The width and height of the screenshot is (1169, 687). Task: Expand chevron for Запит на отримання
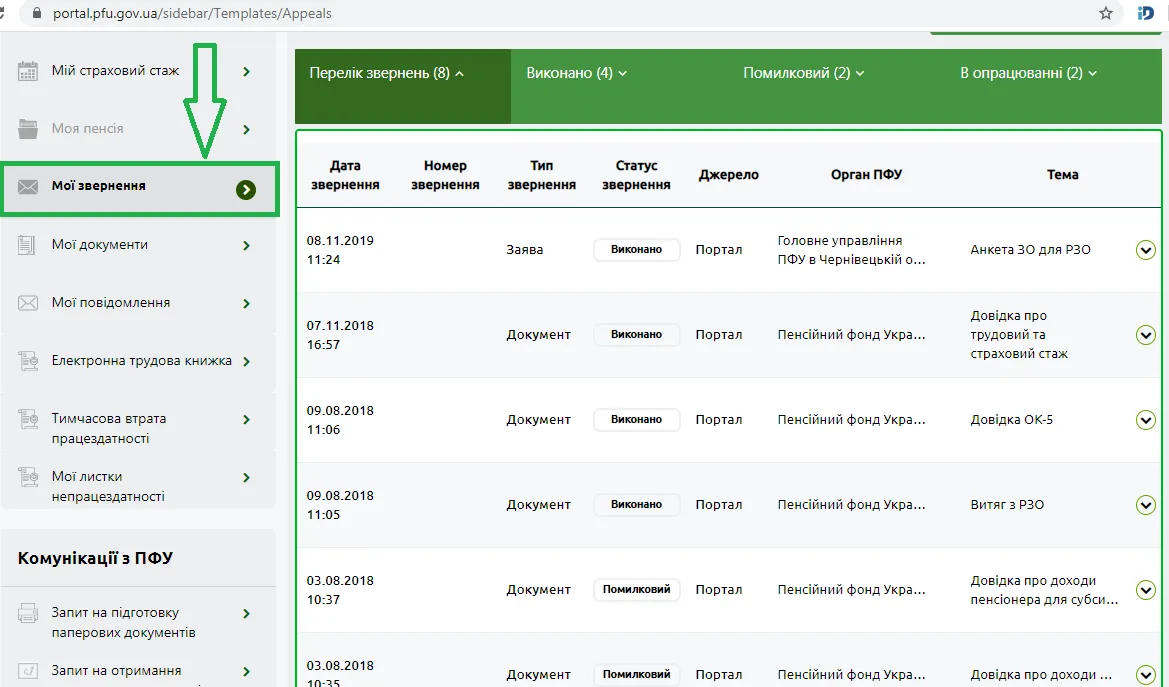coord(247,671)
